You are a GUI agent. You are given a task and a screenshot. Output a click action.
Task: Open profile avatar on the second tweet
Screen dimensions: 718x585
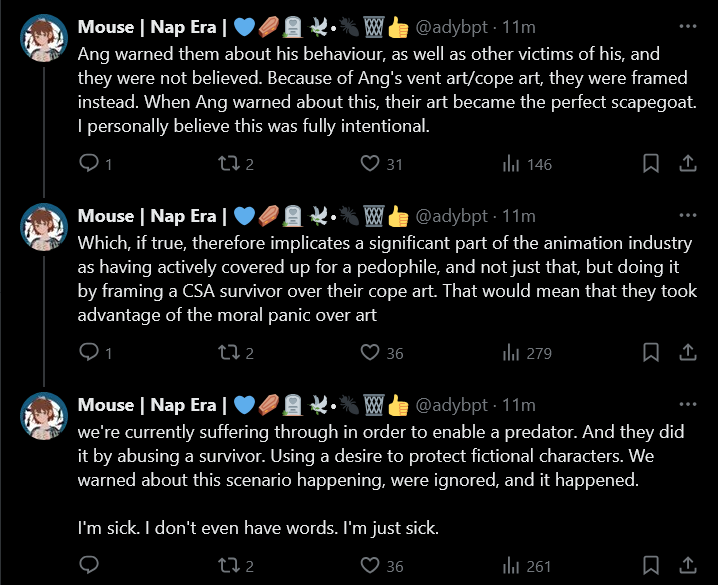44,227
